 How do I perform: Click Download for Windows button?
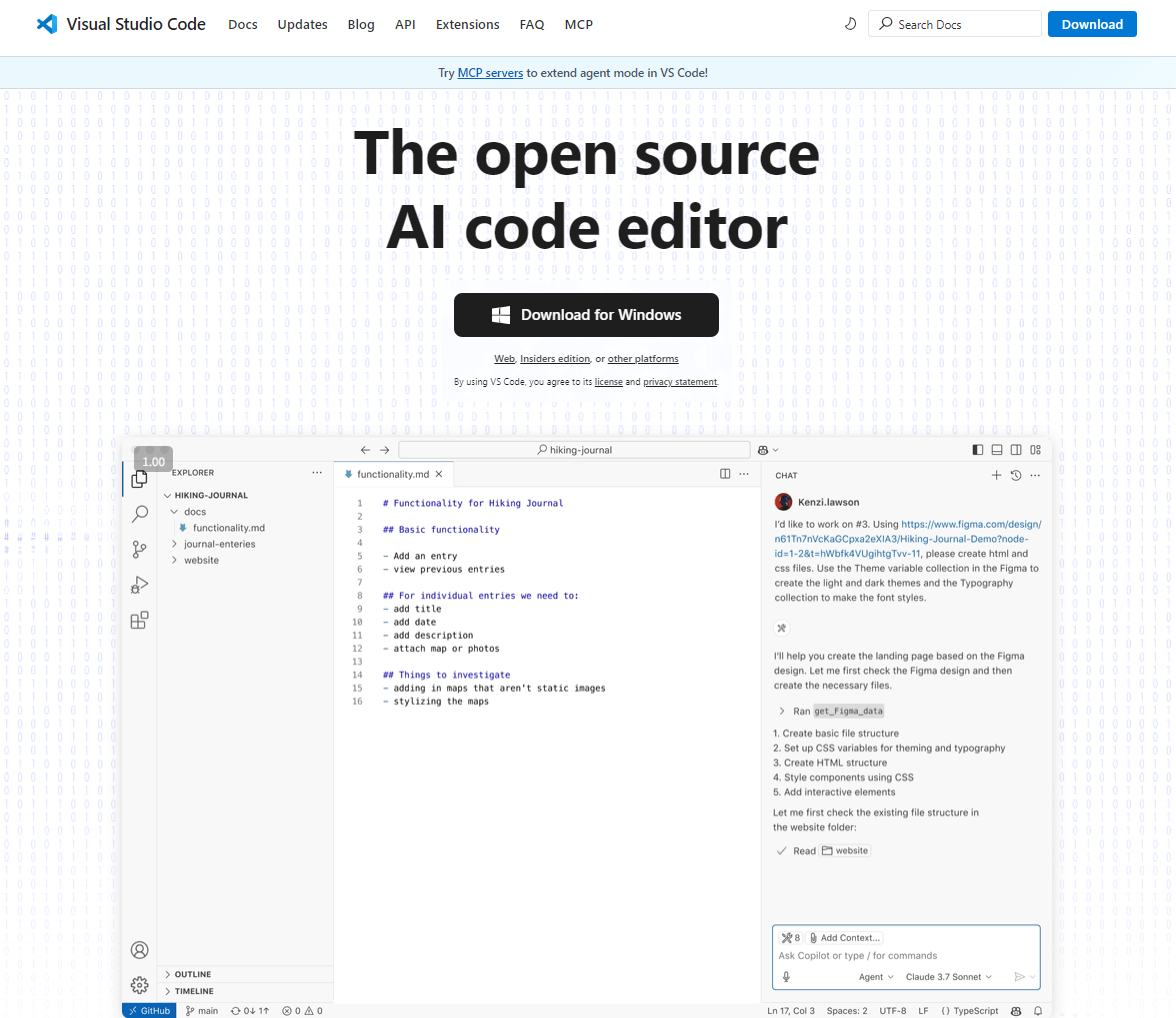click(586, 315)
